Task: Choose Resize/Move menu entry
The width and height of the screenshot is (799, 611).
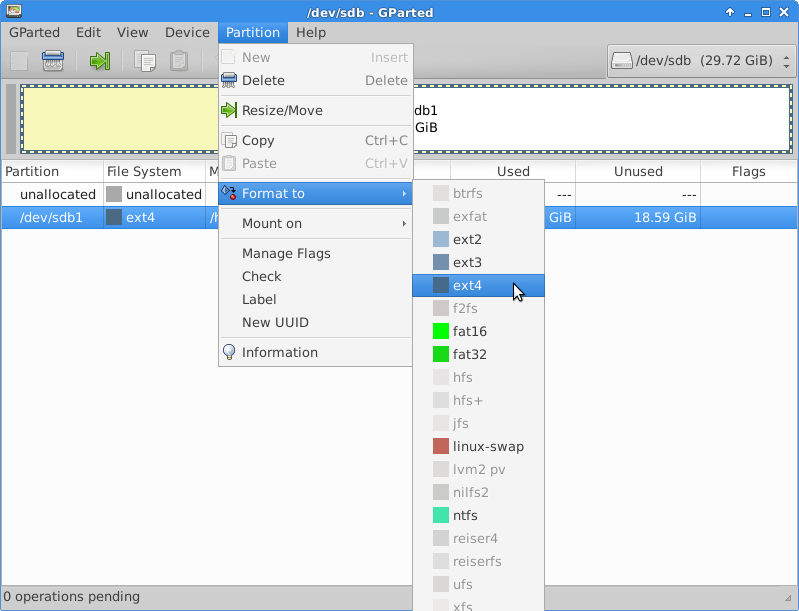Action: (x=315, y=111)
